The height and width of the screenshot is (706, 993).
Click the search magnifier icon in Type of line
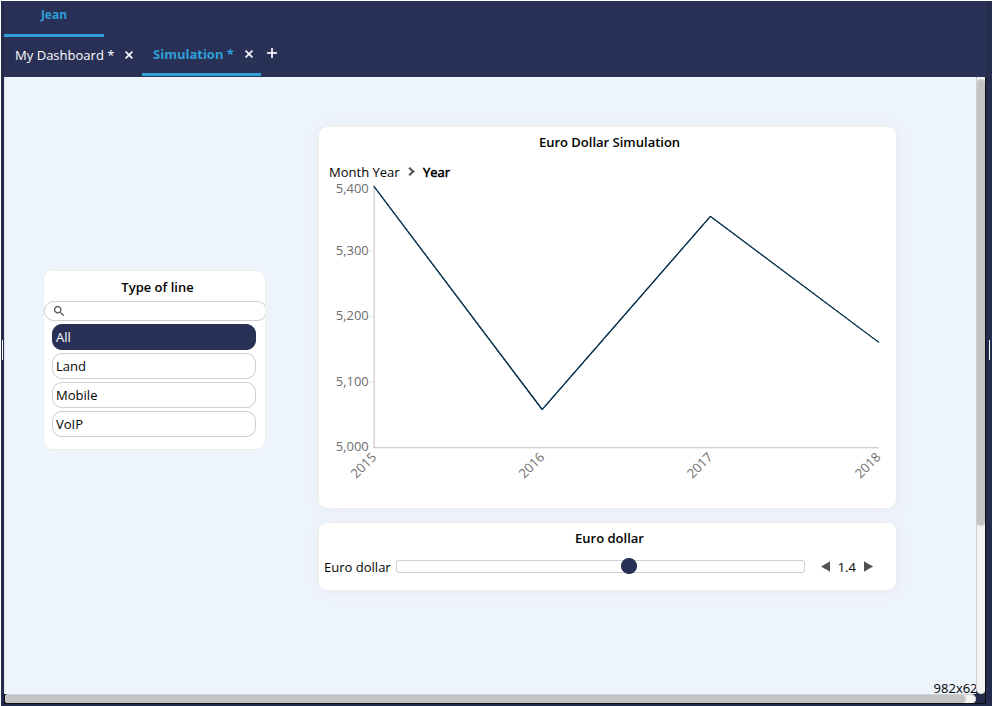[59, 311]
